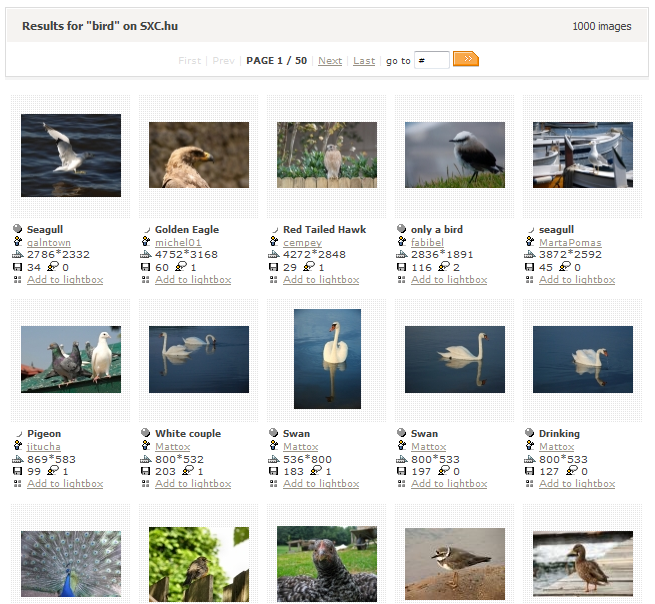Click the crescent icon beside Pigeon
The width and height of the screenshot is (655, 604).
coord(19,434)
